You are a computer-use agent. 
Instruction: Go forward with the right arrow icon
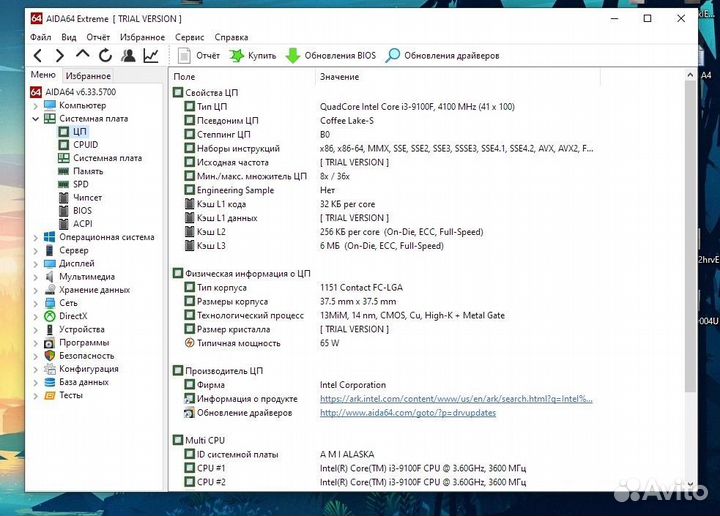pos(60,56)
